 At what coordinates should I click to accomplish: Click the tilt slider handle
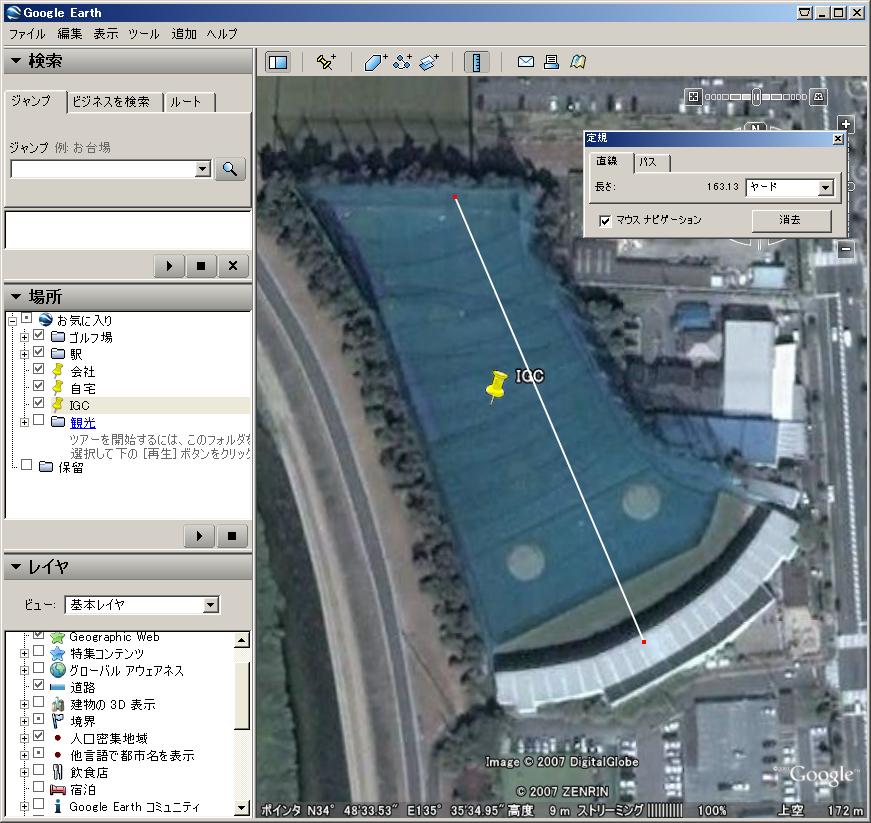click(x=756, y=97)
